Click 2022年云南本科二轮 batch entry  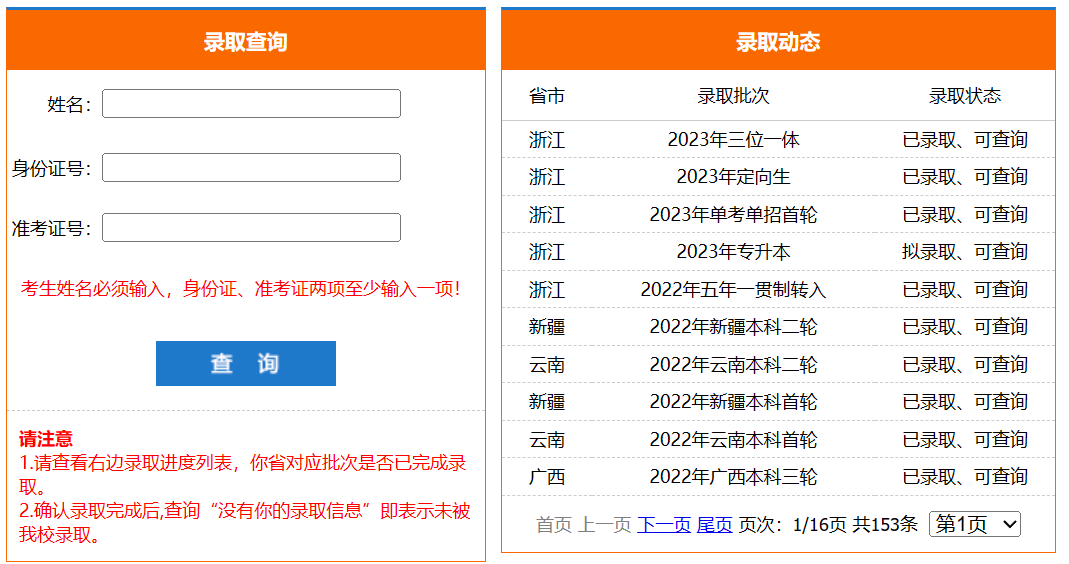click(x=733, y=365)
